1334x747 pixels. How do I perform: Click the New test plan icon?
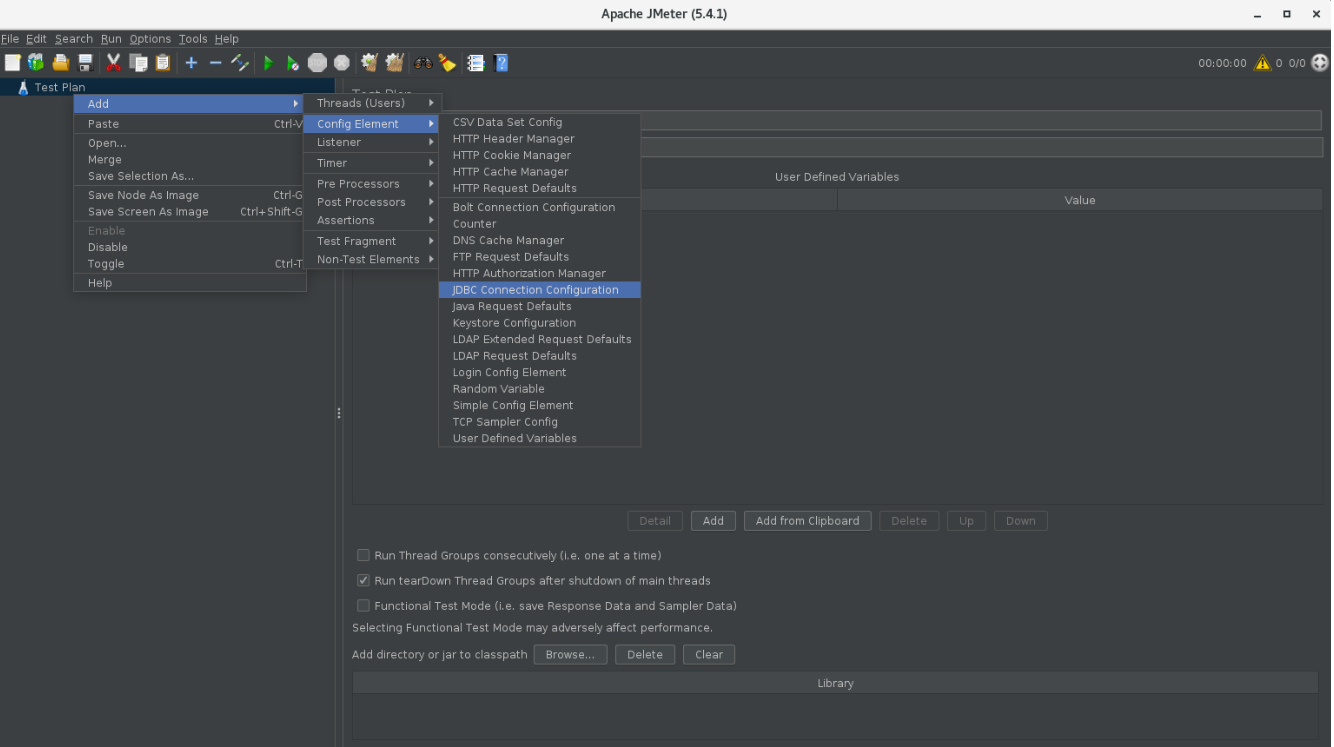click(x=12, y=63)
